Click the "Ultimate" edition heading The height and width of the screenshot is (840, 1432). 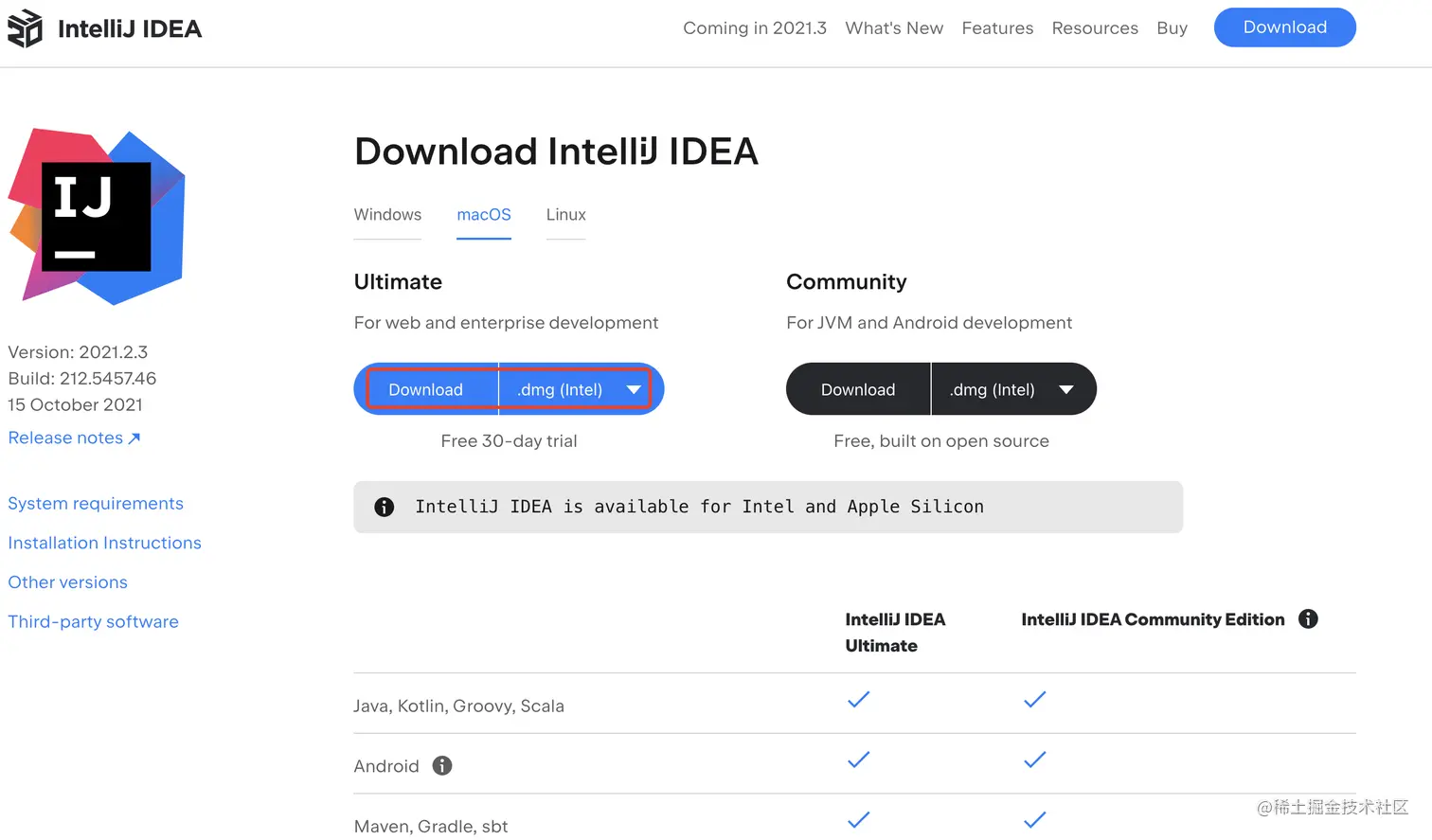click(x=398, y=282)
